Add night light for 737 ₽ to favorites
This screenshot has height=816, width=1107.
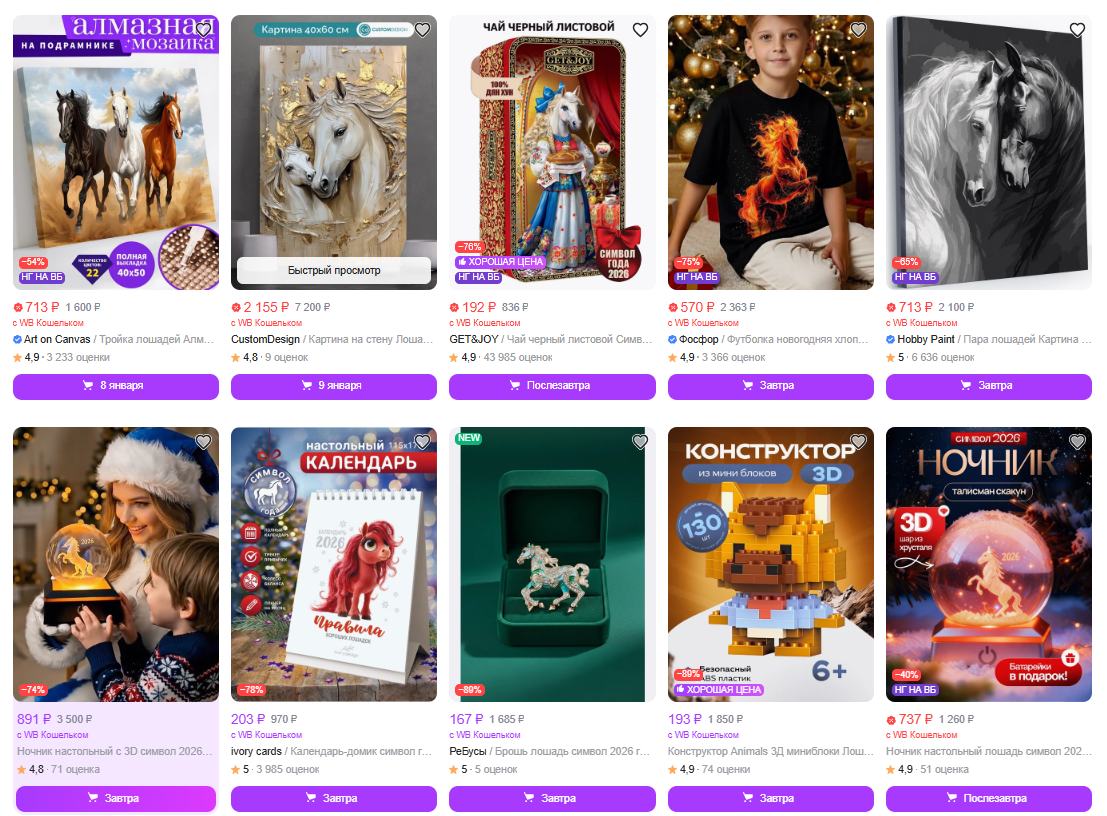(x=1077, y=442)
